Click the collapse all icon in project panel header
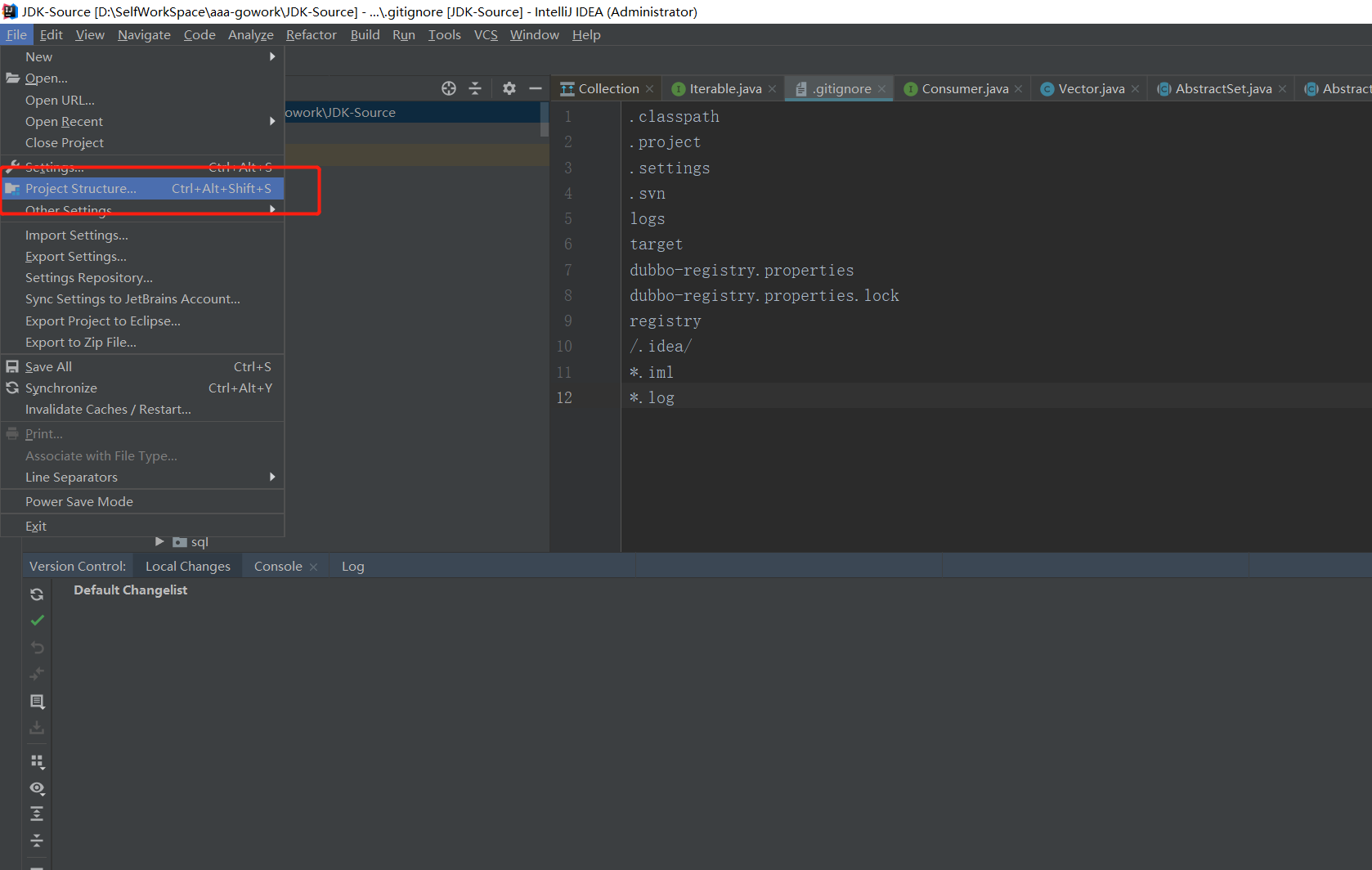Viewport: 1372px width, 870px height. [475, 88]
